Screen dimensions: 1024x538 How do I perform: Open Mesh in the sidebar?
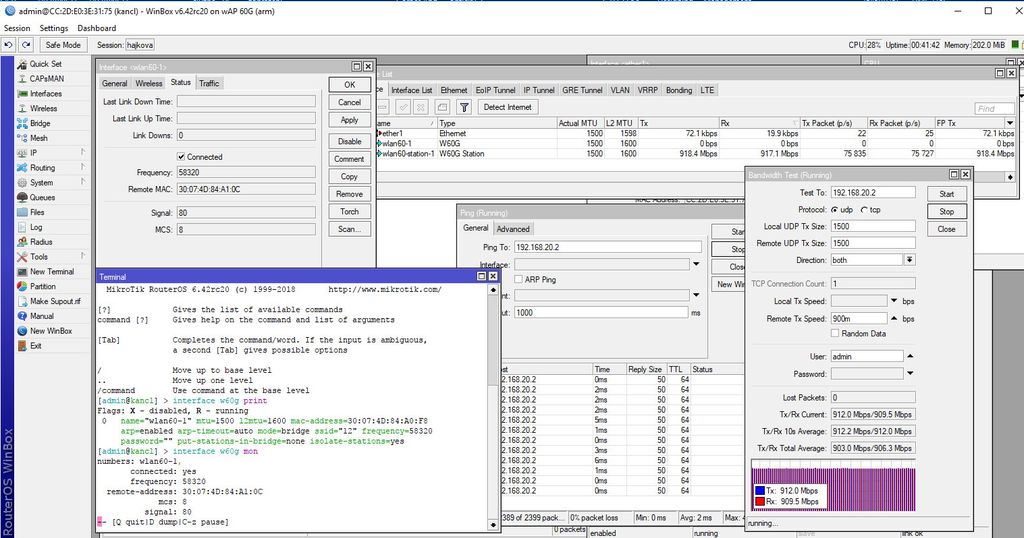(39, 138)
